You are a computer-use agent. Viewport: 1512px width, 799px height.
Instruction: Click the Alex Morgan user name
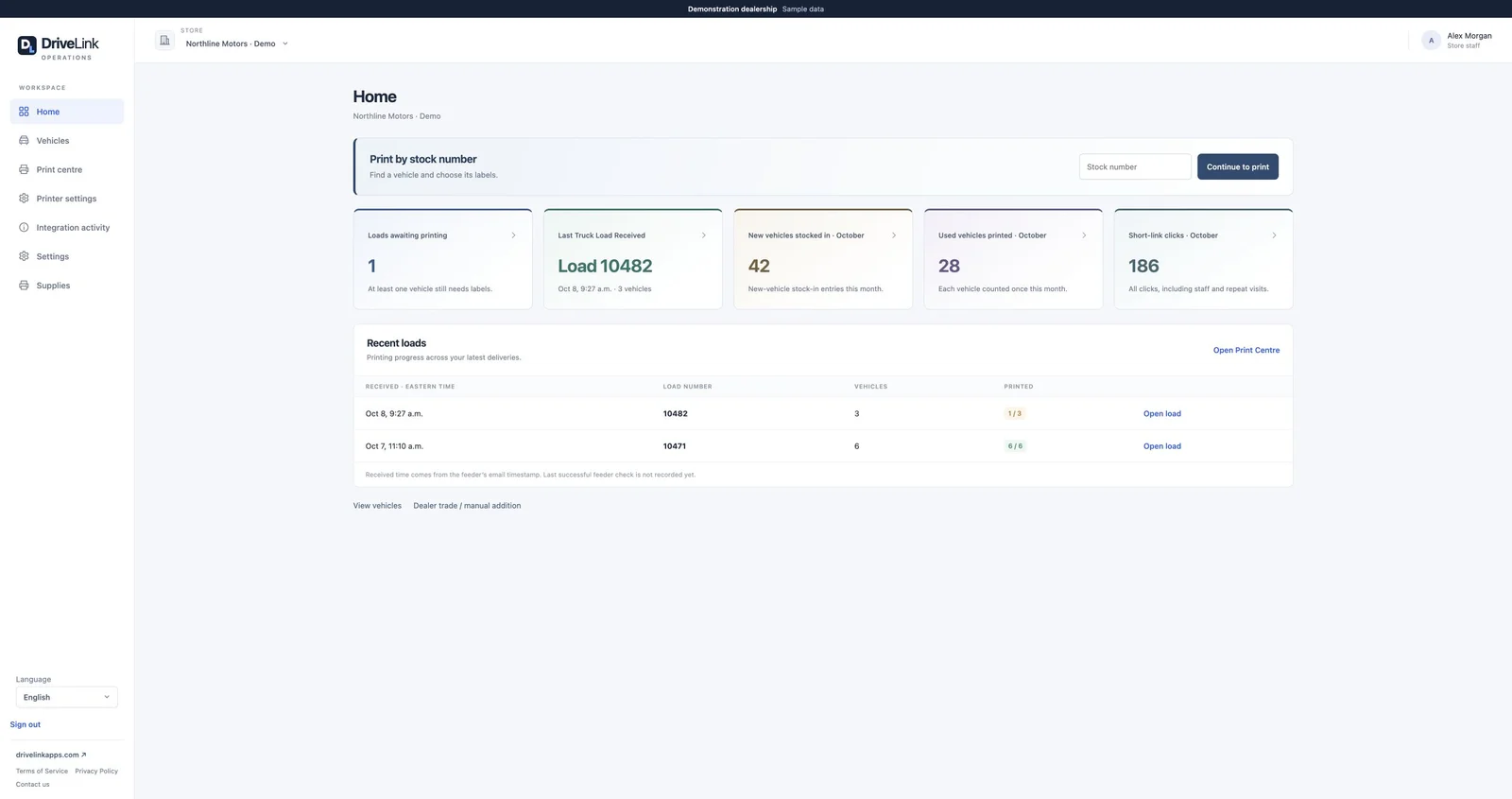click(x=1469, y=36)
